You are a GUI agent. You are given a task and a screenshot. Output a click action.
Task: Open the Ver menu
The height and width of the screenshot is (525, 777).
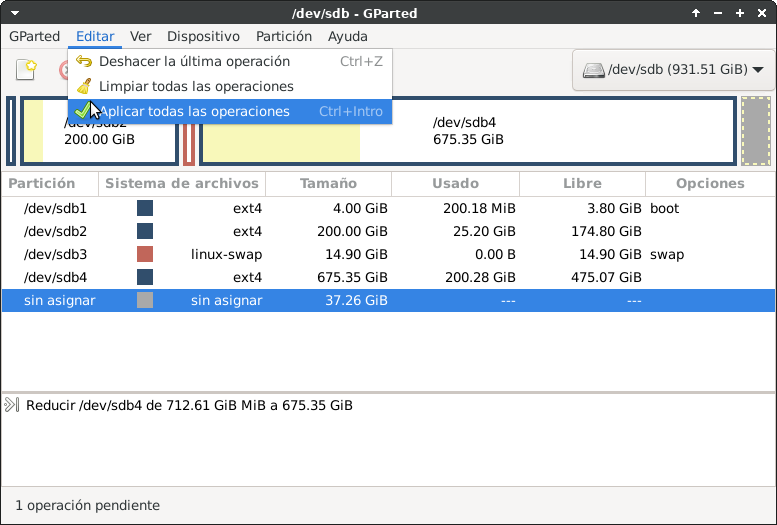tap(141, 36)
